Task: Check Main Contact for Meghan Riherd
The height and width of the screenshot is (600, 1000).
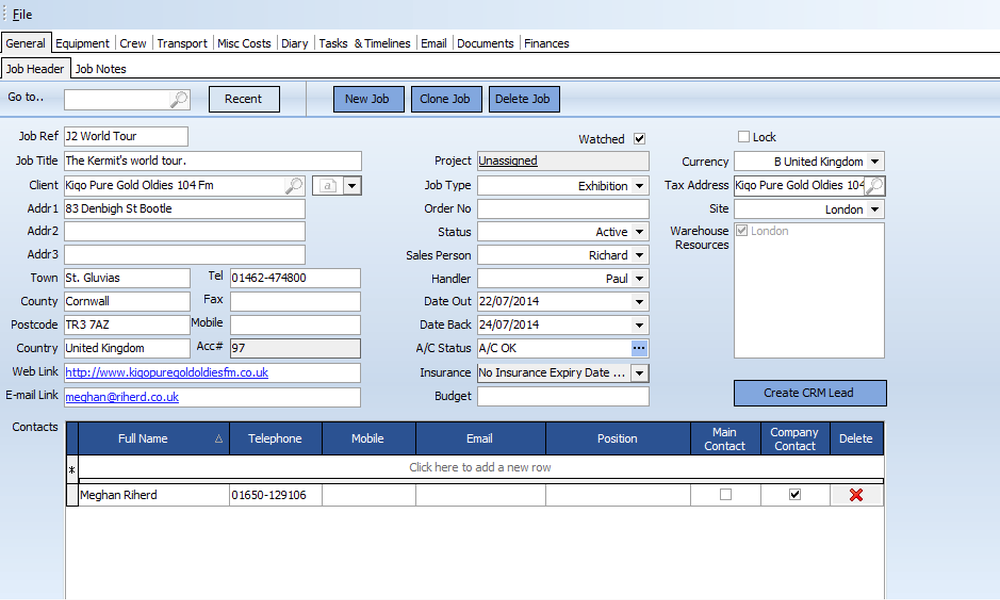Action: point(725,494)
